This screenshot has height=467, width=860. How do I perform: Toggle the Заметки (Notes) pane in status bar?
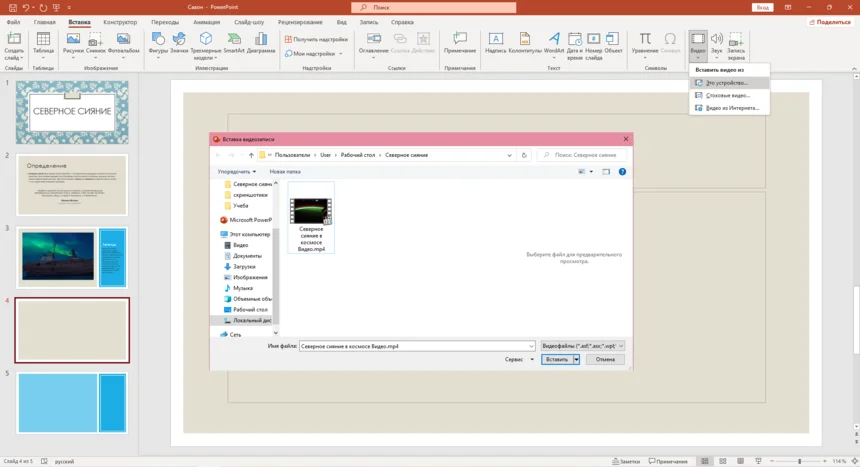[626, 461]
